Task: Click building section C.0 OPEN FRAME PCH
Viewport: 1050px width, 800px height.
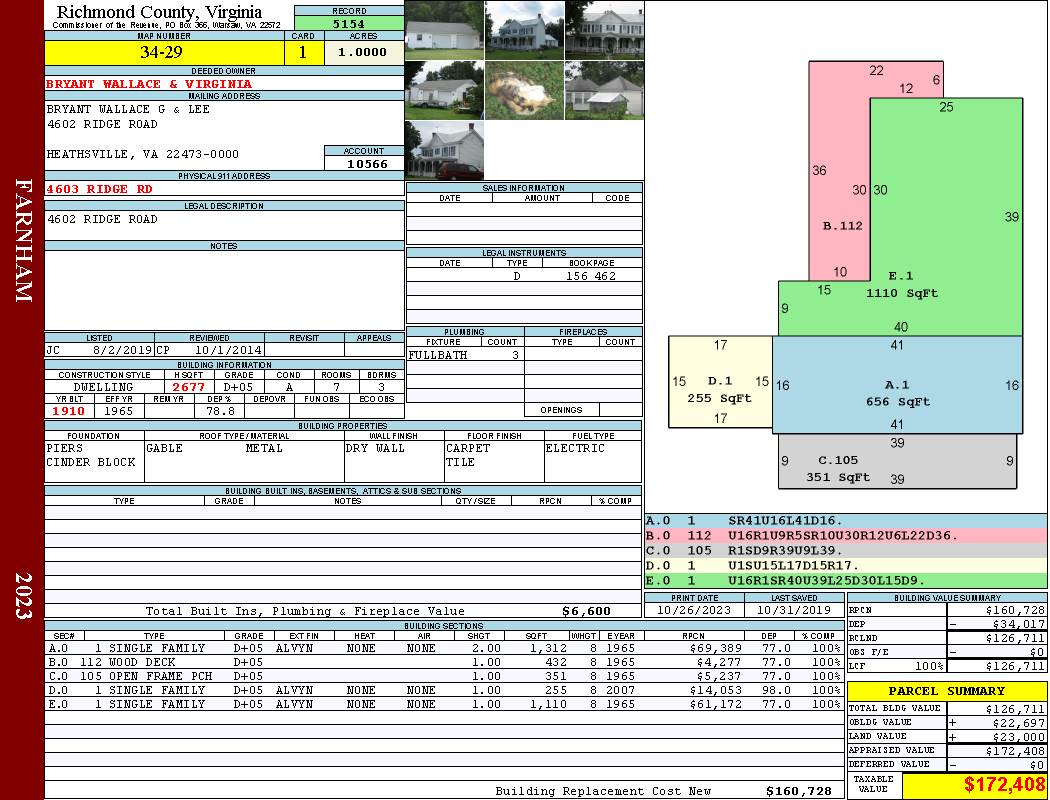Action: (x=445, y=676)
